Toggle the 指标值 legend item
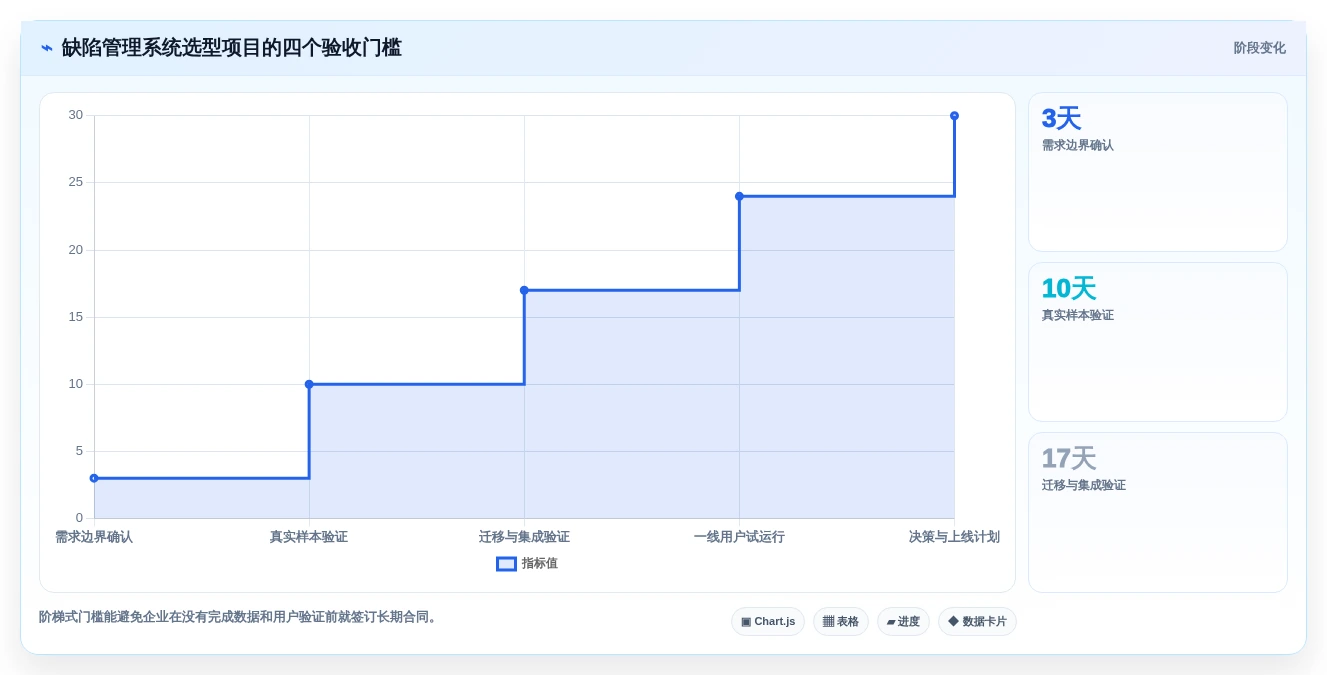This screenshot has height=675, width=1327. (x=527, y=564)
